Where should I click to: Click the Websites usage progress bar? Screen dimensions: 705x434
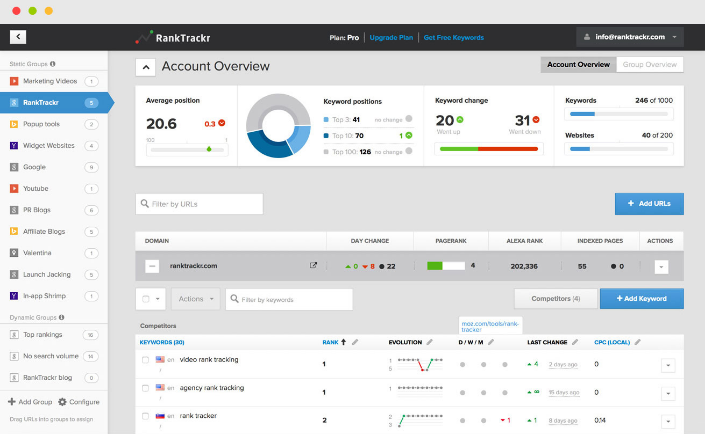619,149
